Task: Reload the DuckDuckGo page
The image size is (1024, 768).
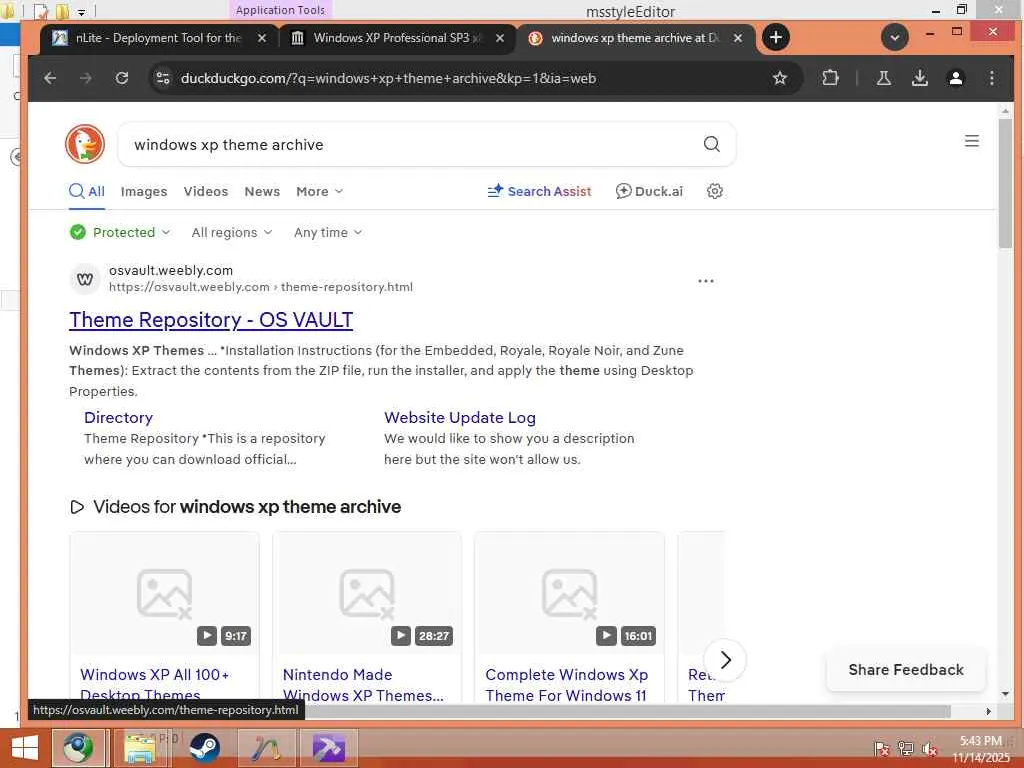Action: coord(121,78)
